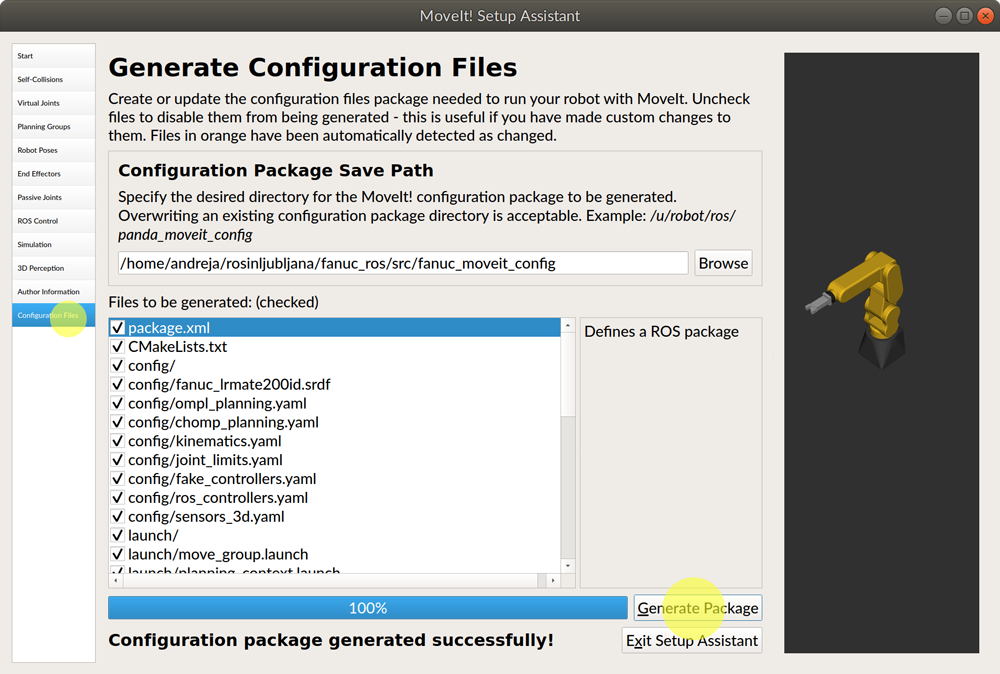Viewport: 1000px width, 674px height.
Task: Go to Robot Poses section
Action: coord(38,150)
